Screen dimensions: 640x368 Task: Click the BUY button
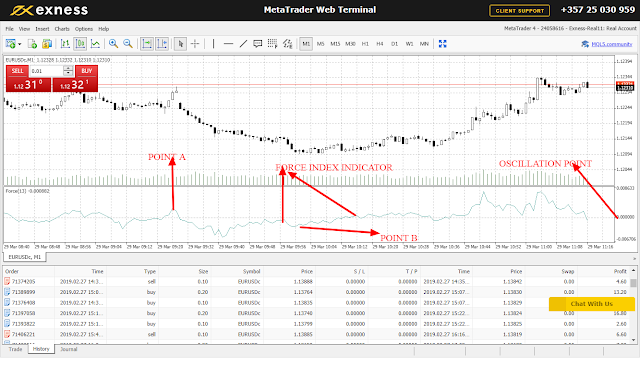pos(87,71)
